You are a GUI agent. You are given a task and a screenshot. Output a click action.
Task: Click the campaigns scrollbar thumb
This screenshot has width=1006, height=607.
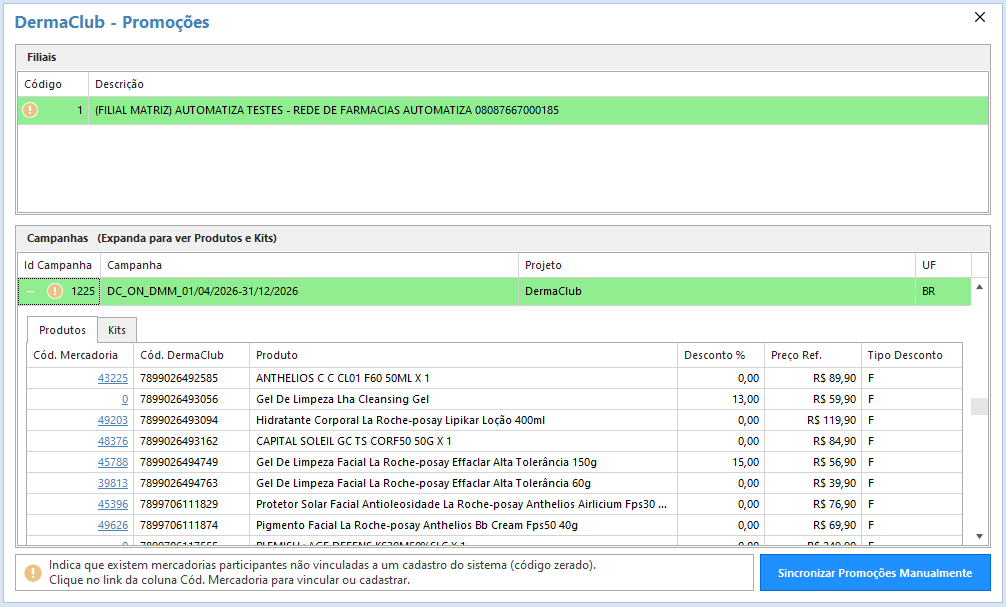979,407
